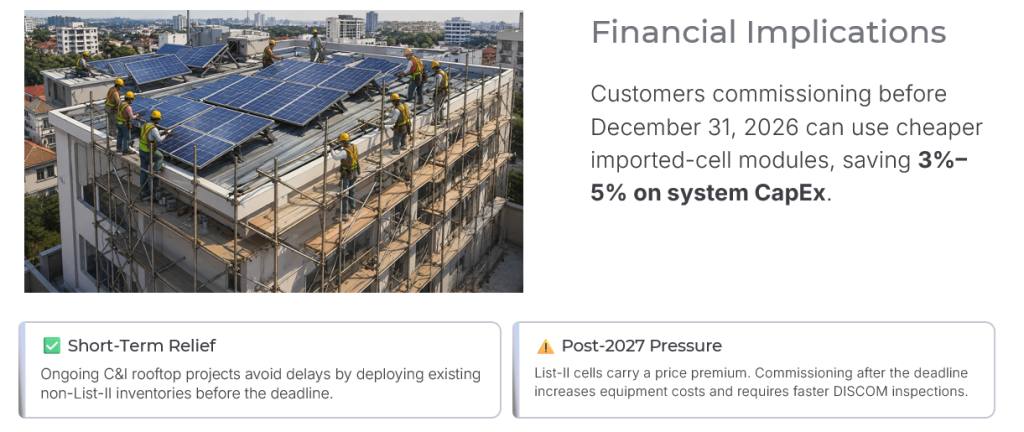Screen dimensions: 1024x432
Task: Select the Short-Term Relief card box
Action: click(x=260, y=369)
